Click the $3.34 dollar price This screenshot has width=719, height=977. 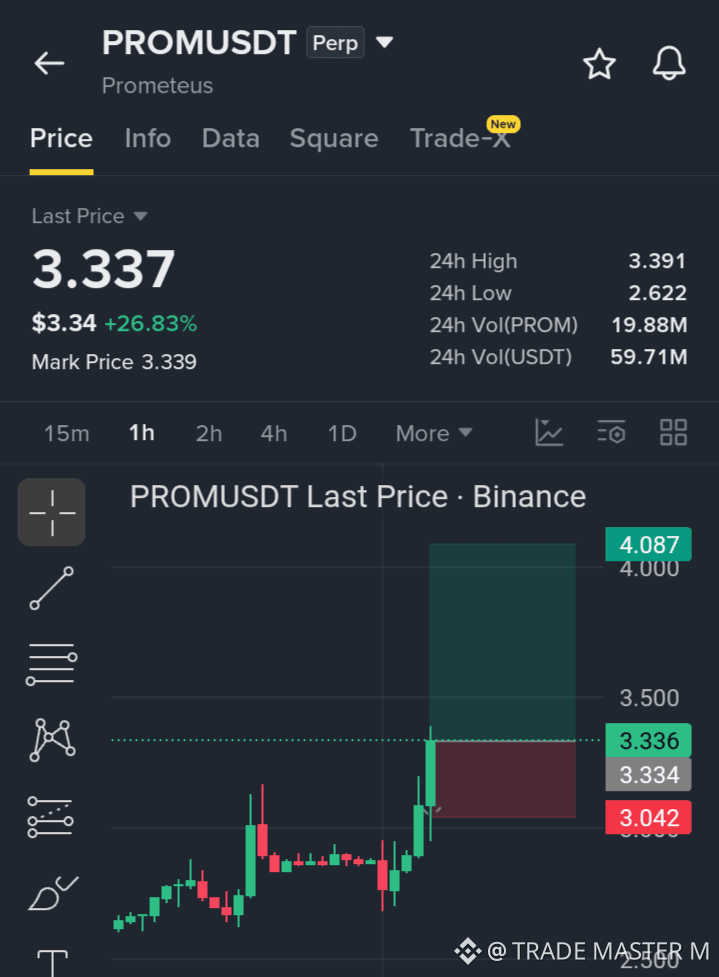64,323
